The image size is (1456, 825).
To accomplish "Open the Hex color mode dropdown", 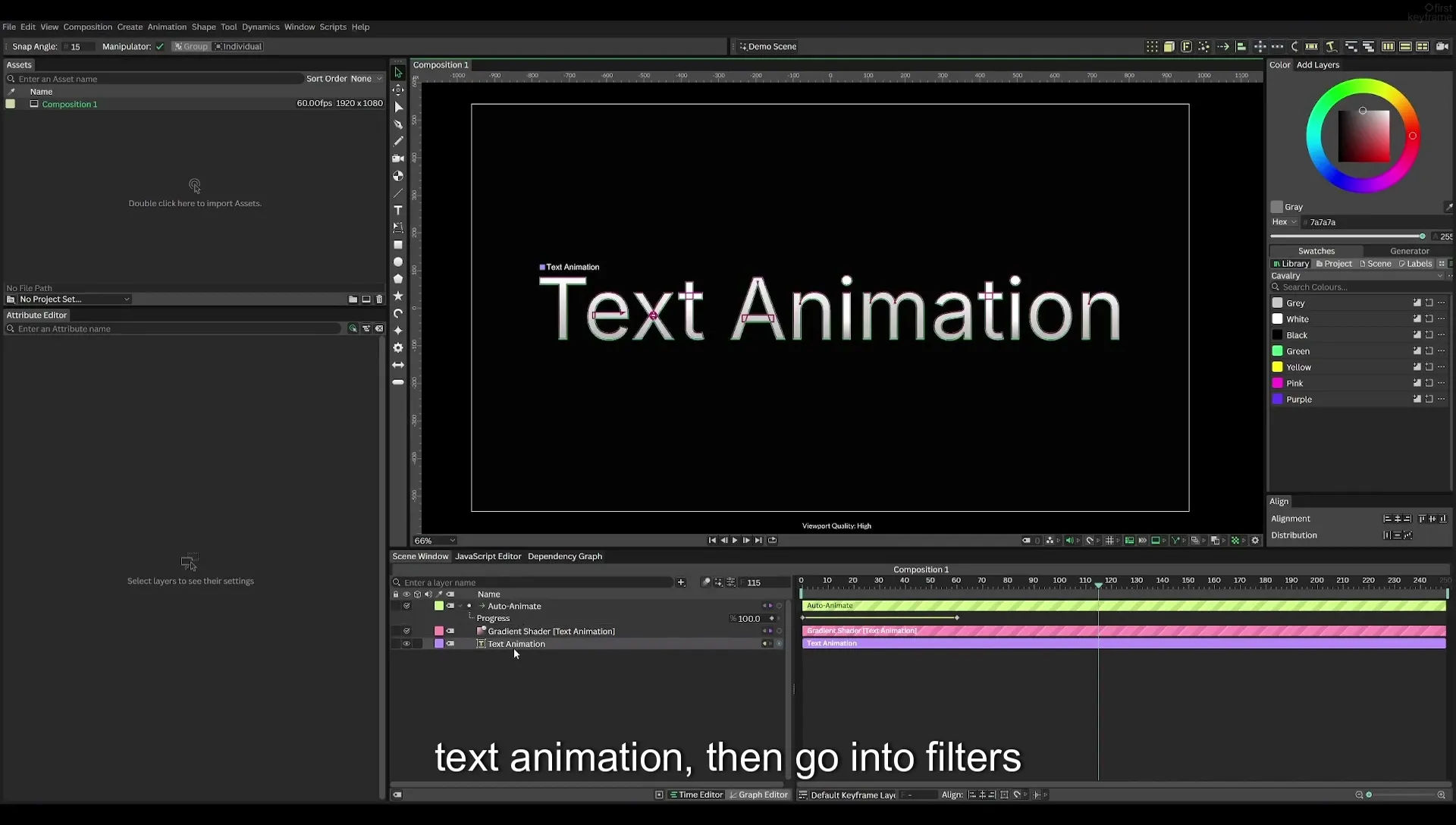I will 1285,222.
